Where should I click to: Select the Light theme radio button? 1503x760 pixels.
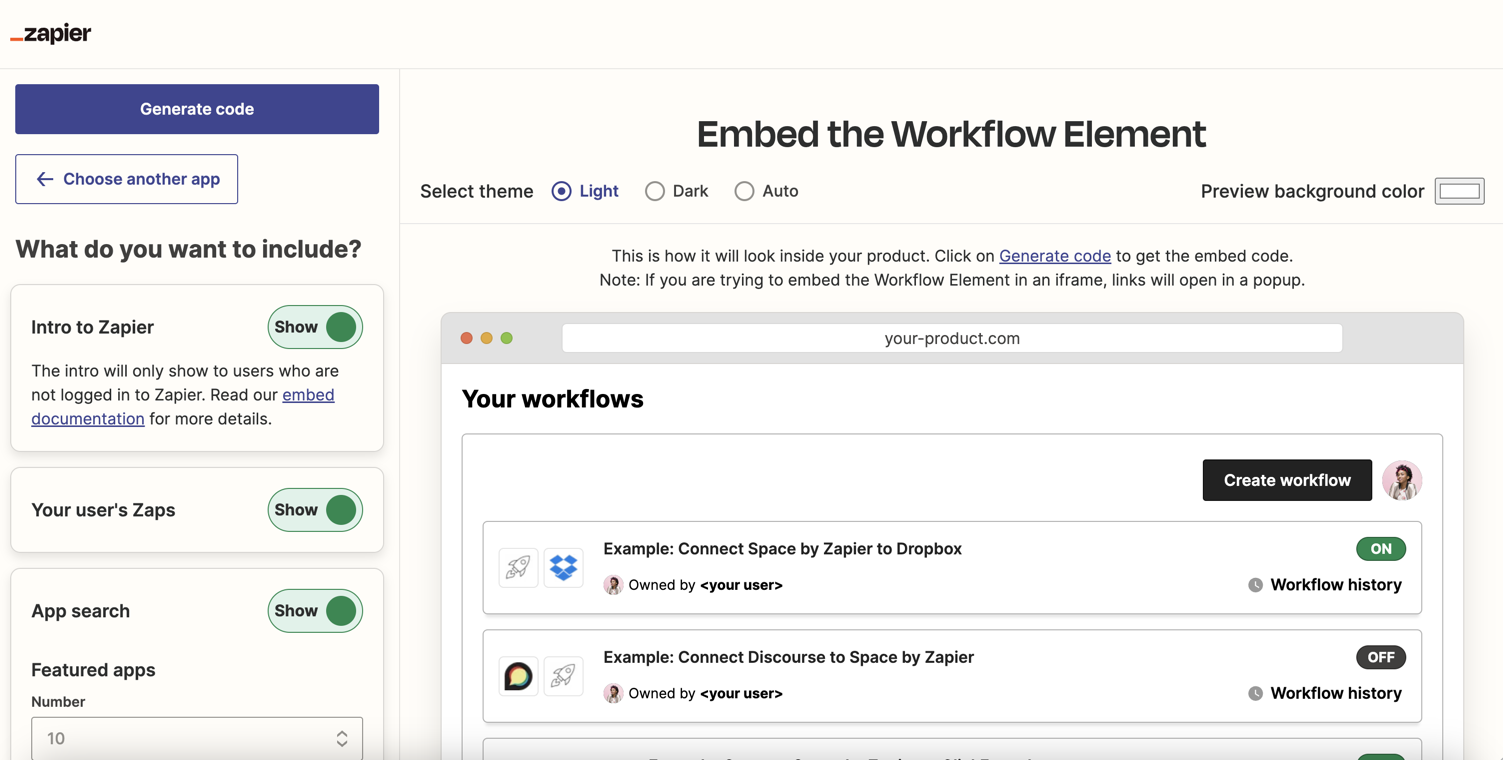tap(562, 191)
